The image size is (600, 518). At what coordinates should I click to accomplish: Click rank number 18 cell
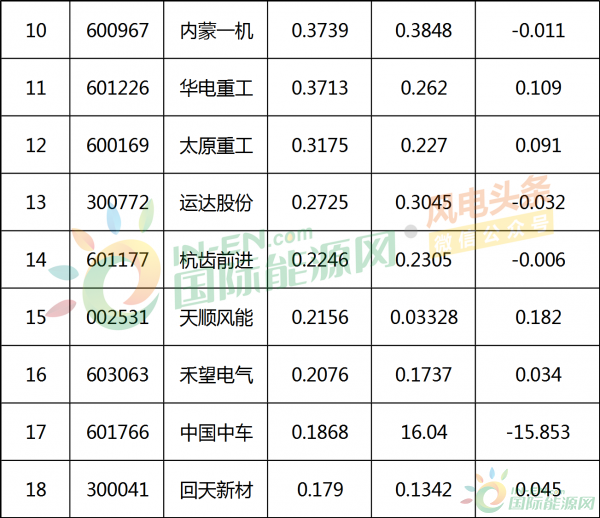pos(36,489)
